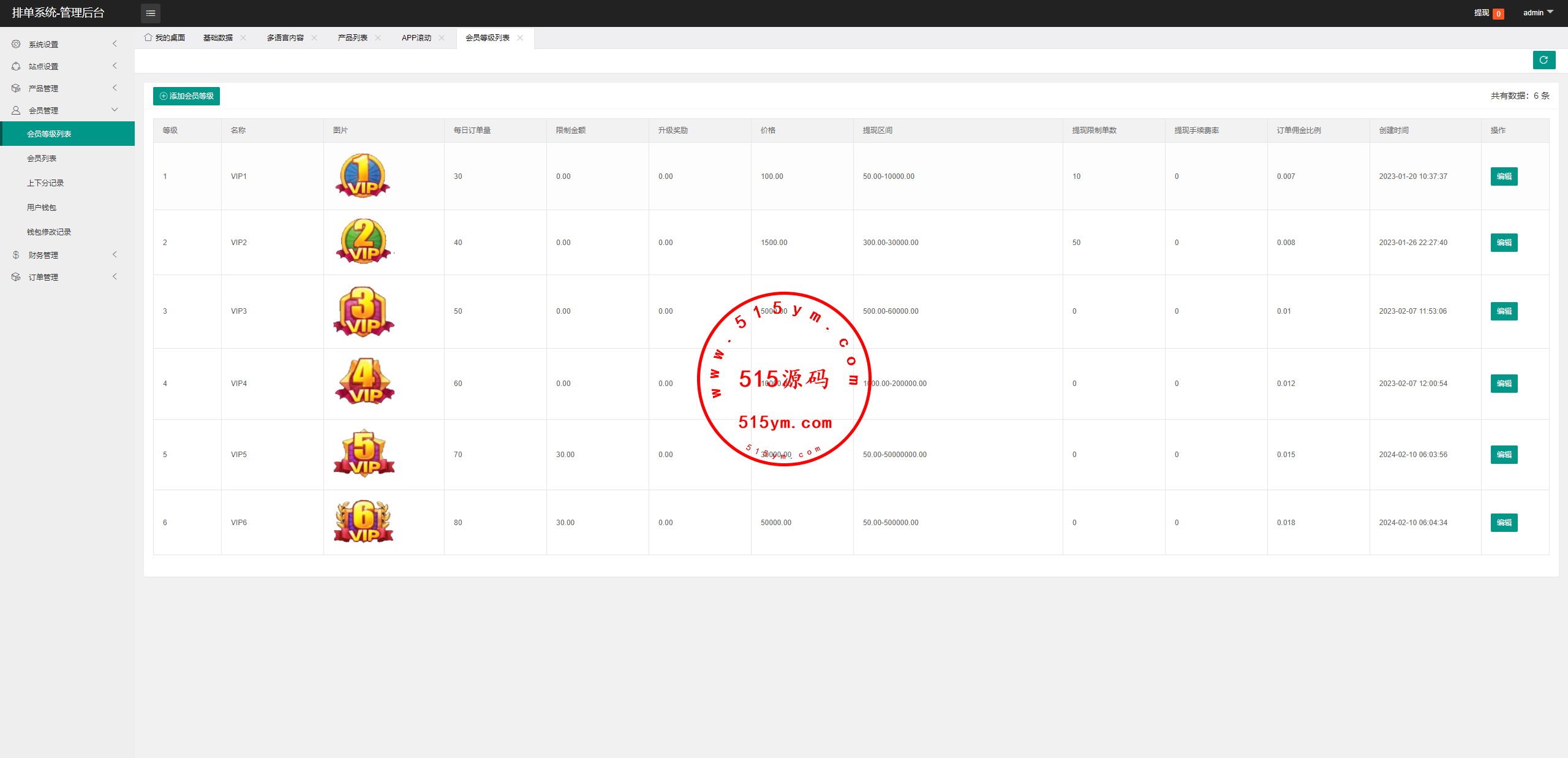Click the VIP1 badge image
Viewport: 1568px width, 758px height.
[363, 176]
